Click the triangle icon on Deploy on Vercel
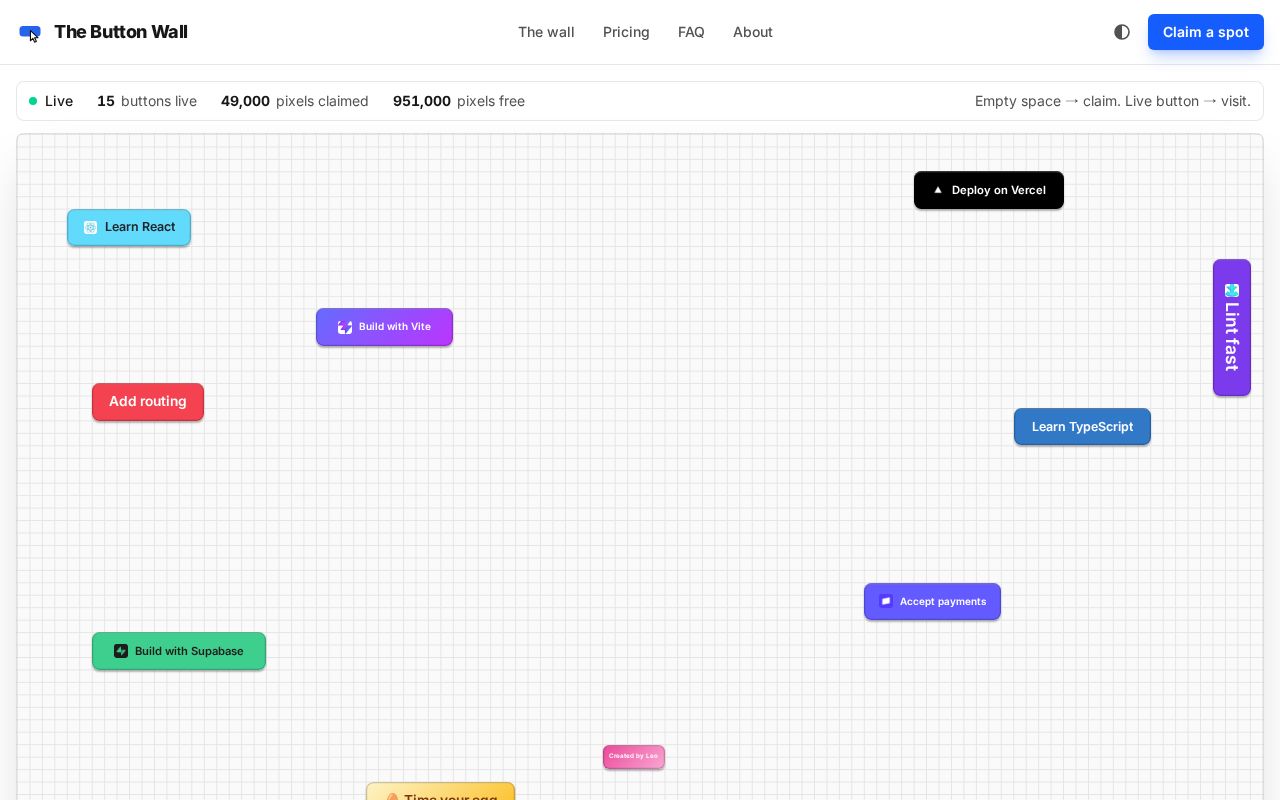 point(938,190)
